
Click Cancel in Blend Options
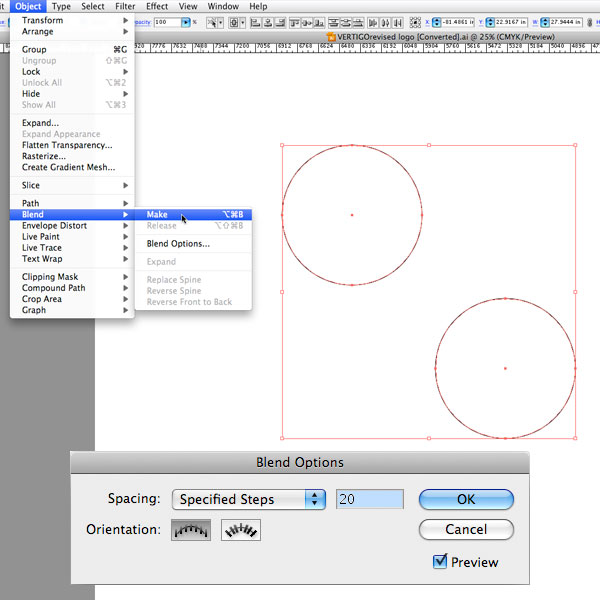pos(466,530)
